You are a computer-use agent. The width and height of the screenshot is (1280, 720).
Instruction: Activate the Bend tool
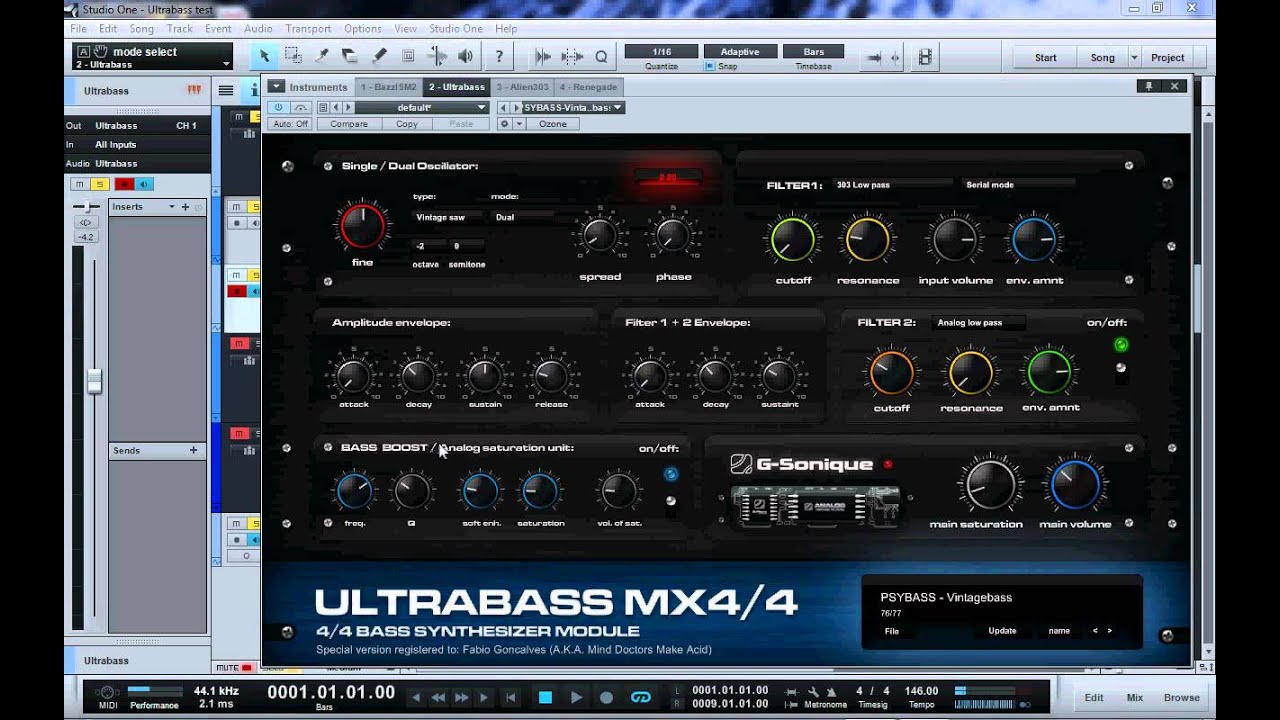[x=437, y=57]
